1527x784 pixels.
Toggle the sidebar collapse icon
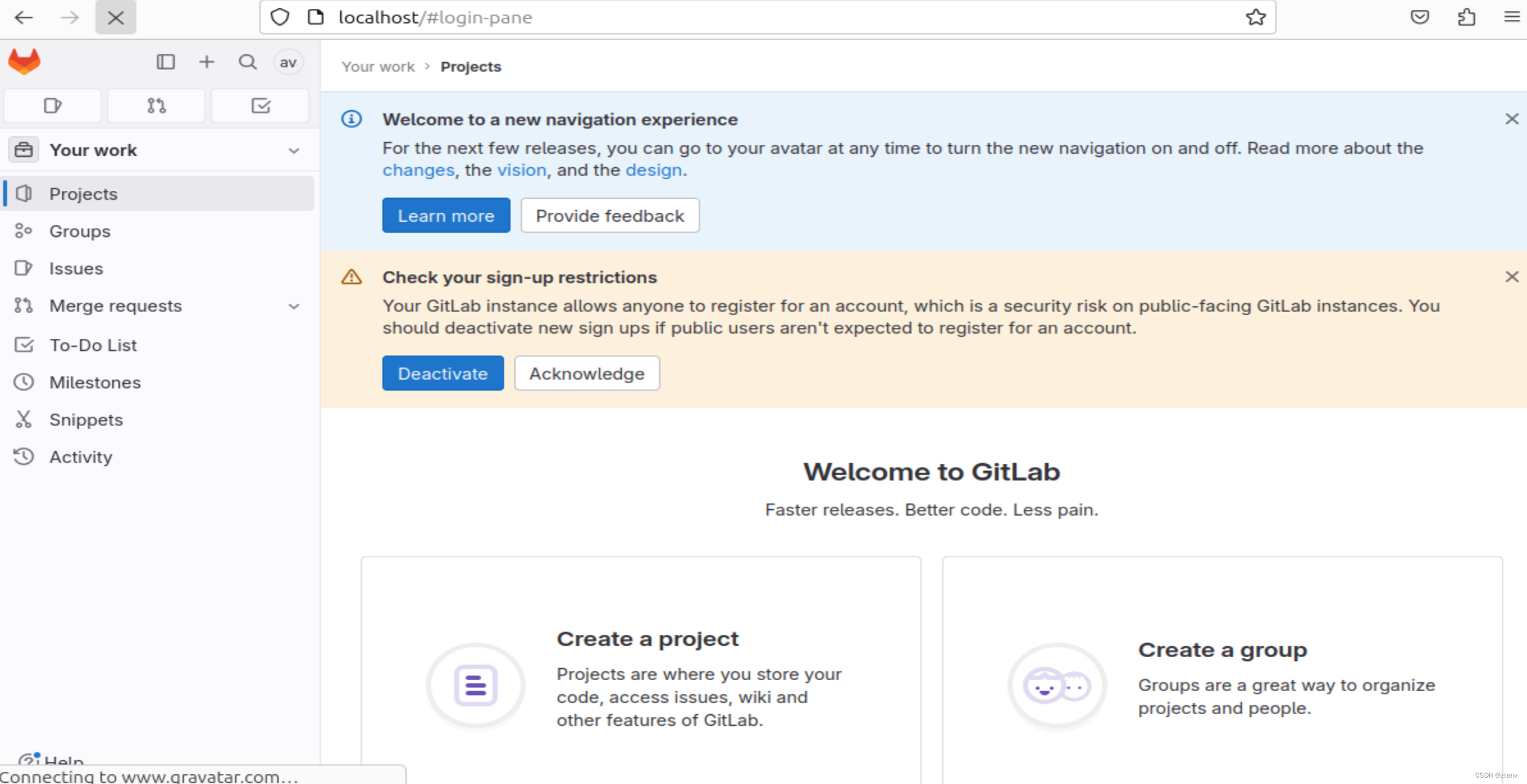click(165, 62)
